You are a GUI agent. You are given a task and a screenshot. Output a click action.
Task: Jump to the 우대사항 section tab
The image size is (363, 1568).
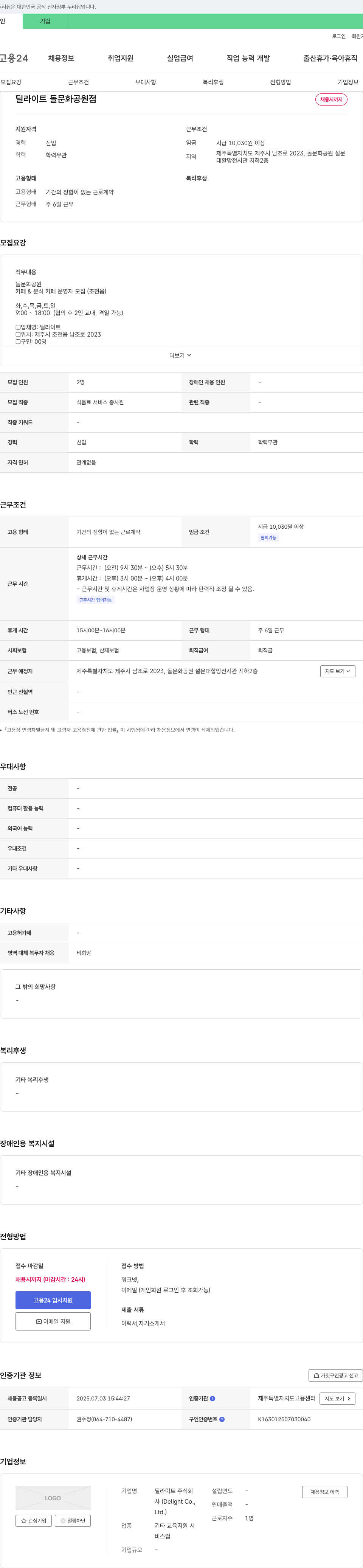(x=146, y=82)
